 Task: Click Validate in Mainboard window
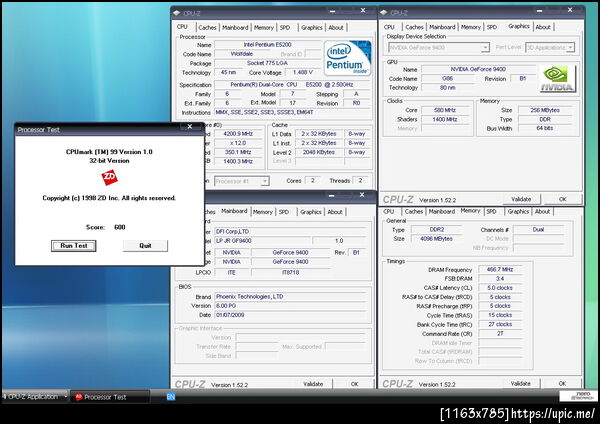(x=313, y=384)
